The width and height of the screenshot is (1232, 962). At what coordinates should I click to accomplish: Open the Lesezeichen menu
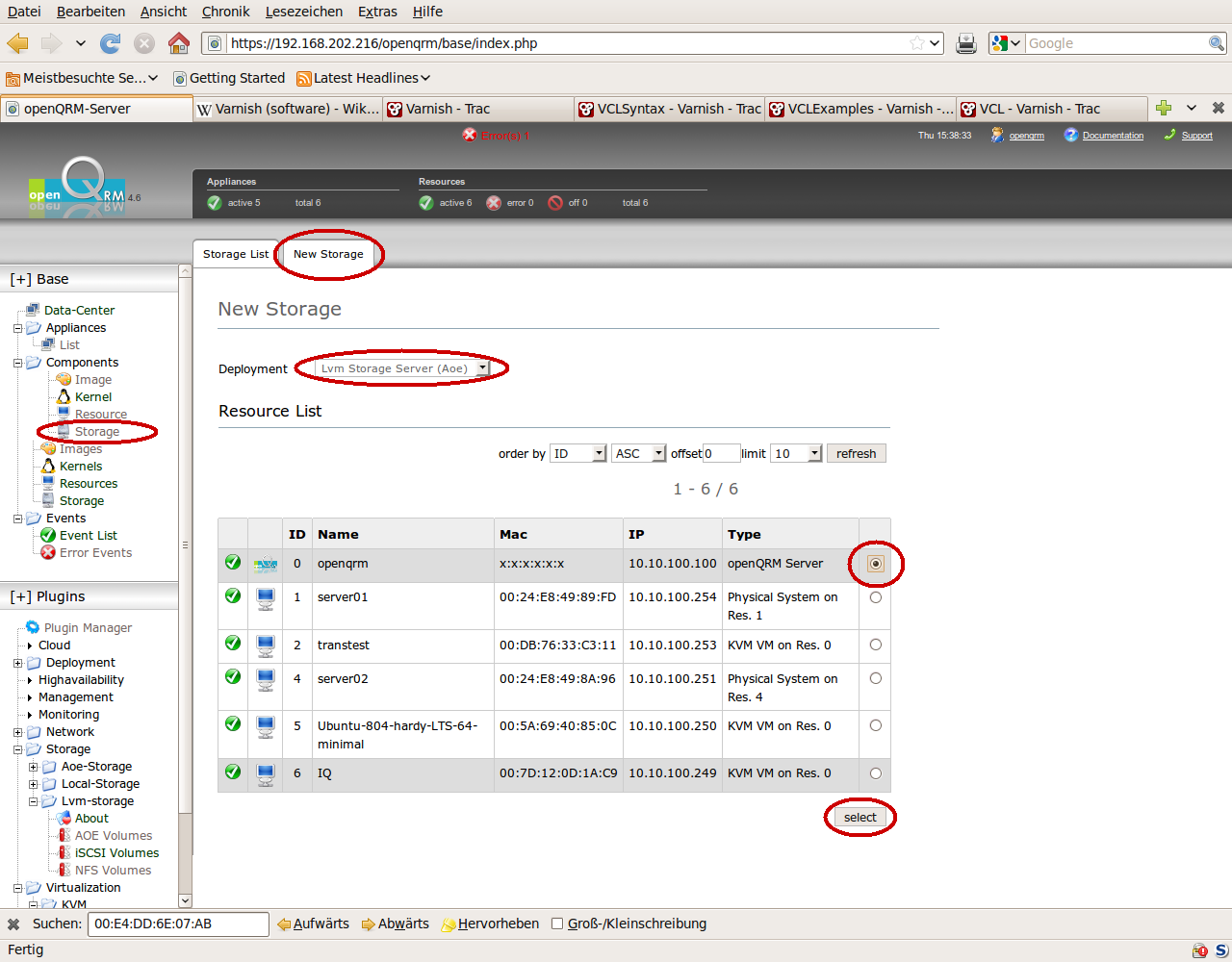click(x=304, y=12)
